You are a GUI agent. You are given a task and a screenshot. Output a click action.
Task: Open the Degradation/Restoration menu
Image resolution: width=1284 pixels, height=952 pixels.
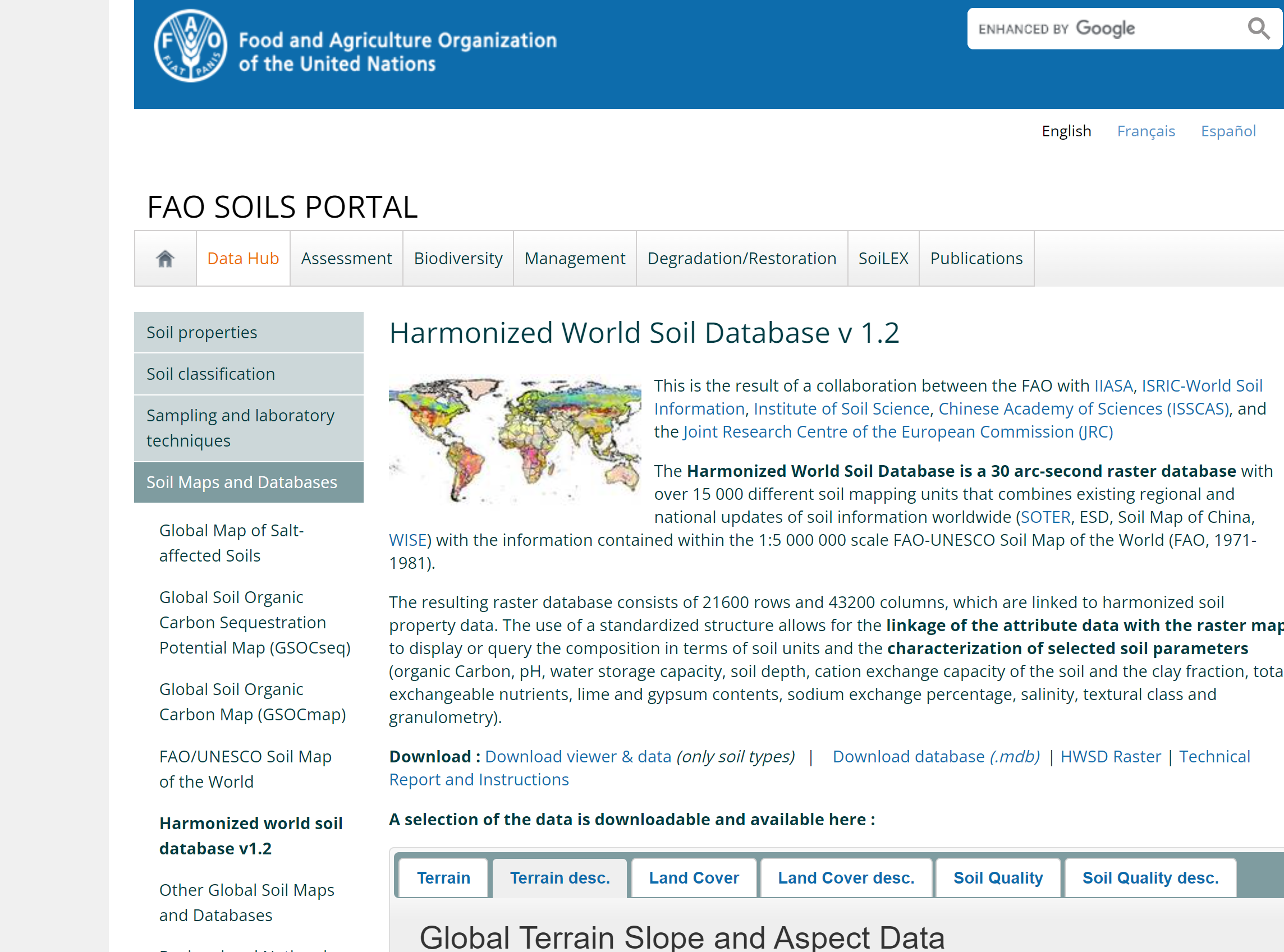click(742, 258)
